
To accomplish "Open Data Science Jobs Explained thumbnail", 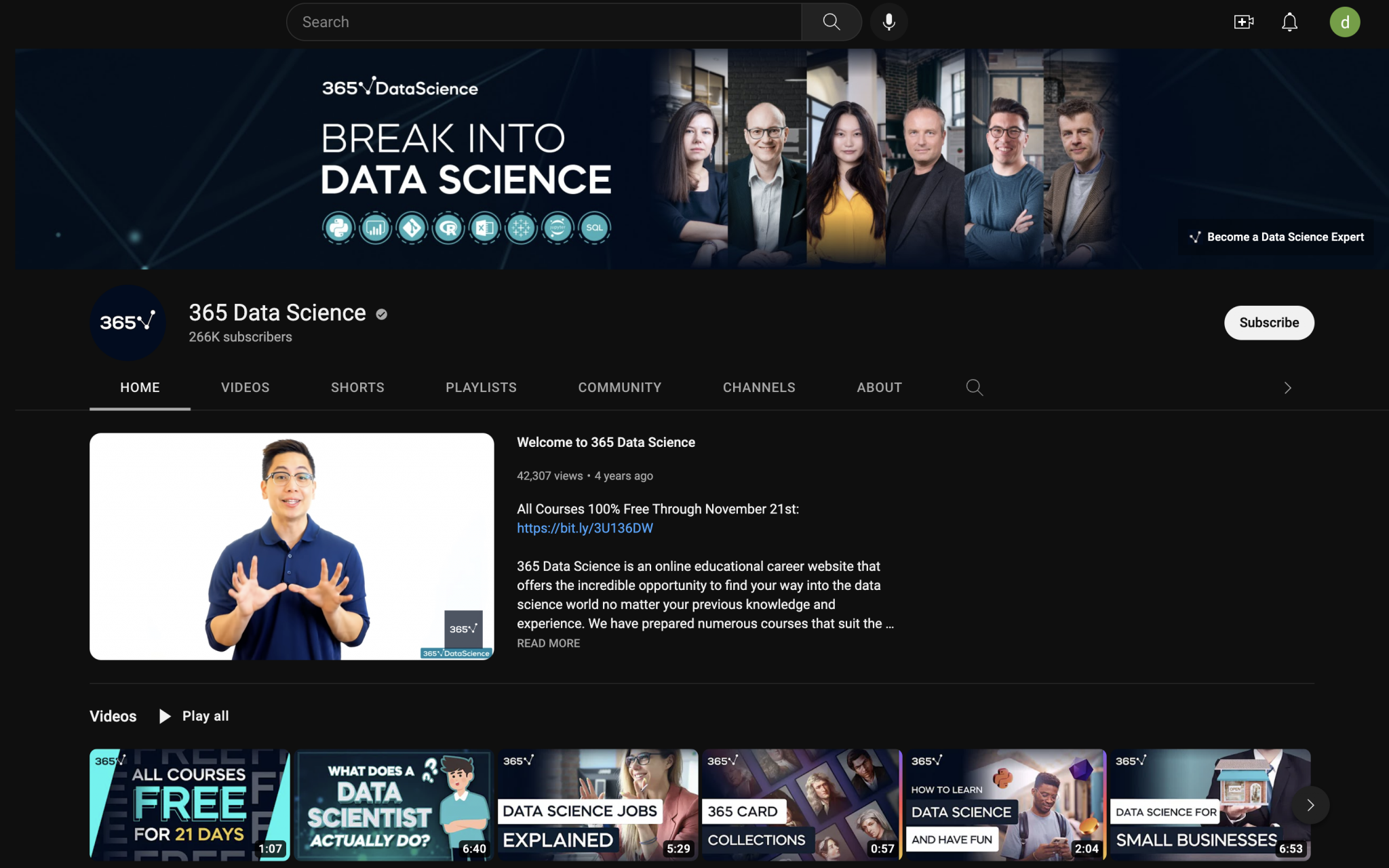I will 598,804.
